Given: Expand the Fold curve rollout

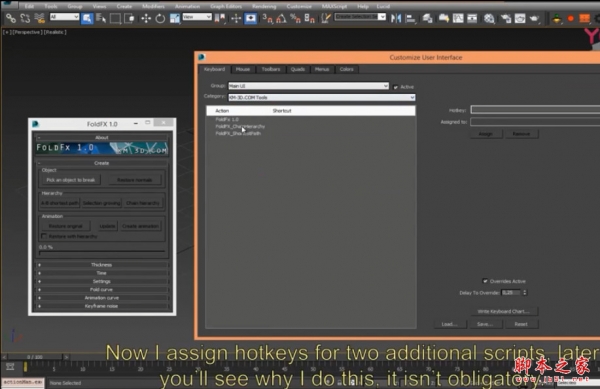Looking at the screenshot, I should [102, 290].
